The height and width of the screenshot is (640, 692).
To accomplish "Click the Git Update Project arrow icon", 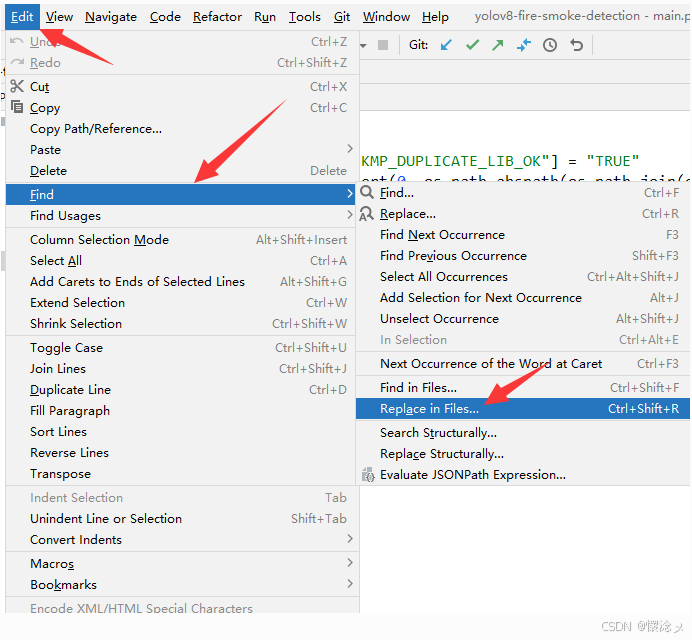I will pyautogui.click(x=446, y=45).
